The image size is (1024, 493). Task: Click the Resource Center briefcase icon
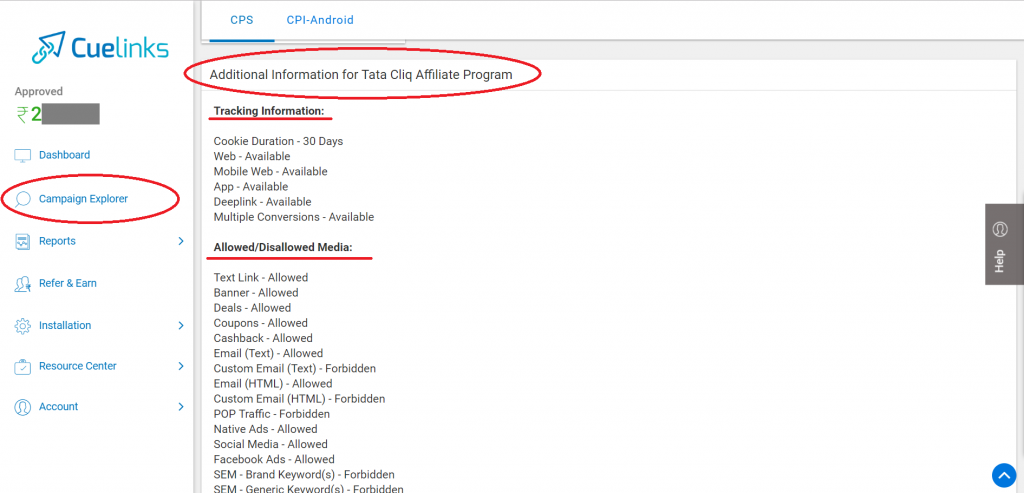(x=23, y=366)
